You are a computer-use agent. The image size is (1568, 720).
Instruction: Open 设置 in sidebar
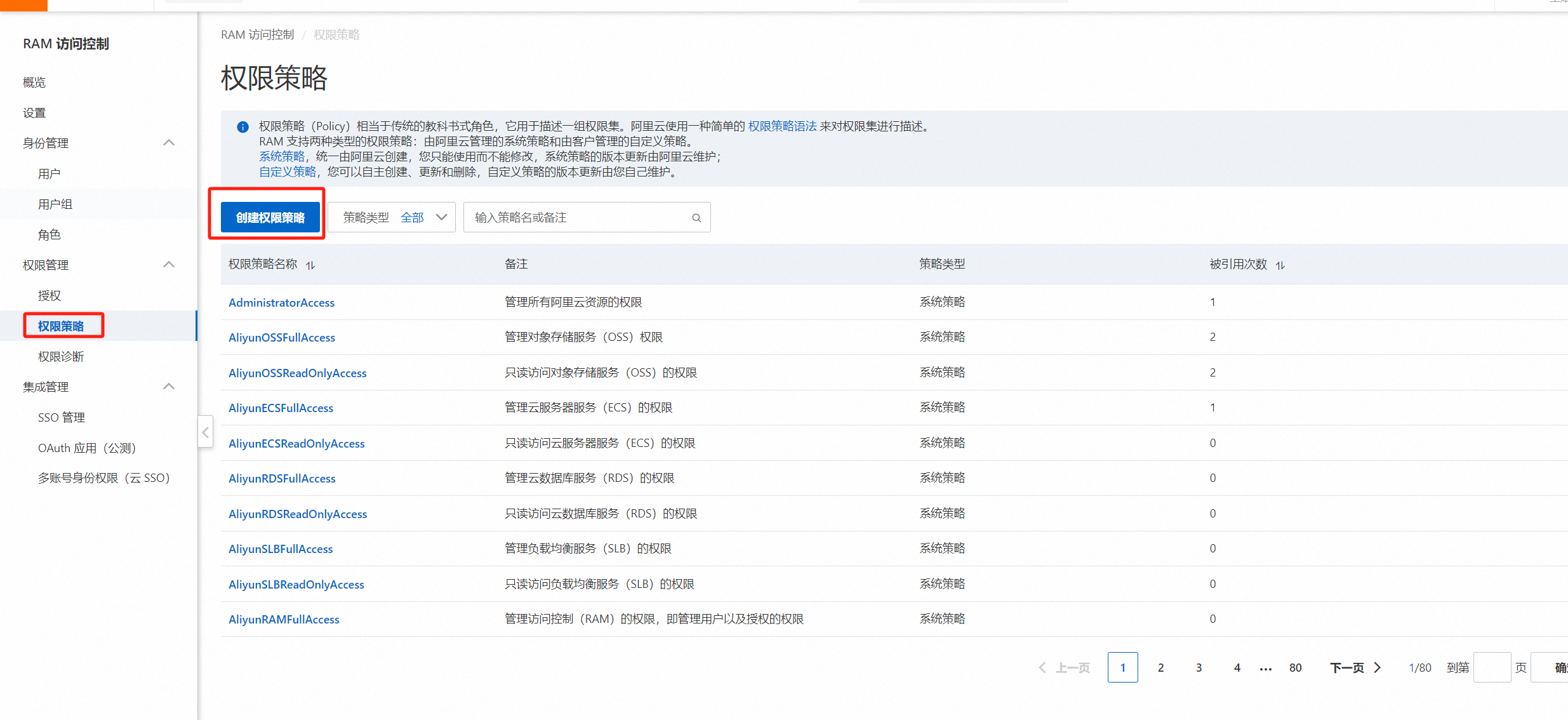coord(34,113)
